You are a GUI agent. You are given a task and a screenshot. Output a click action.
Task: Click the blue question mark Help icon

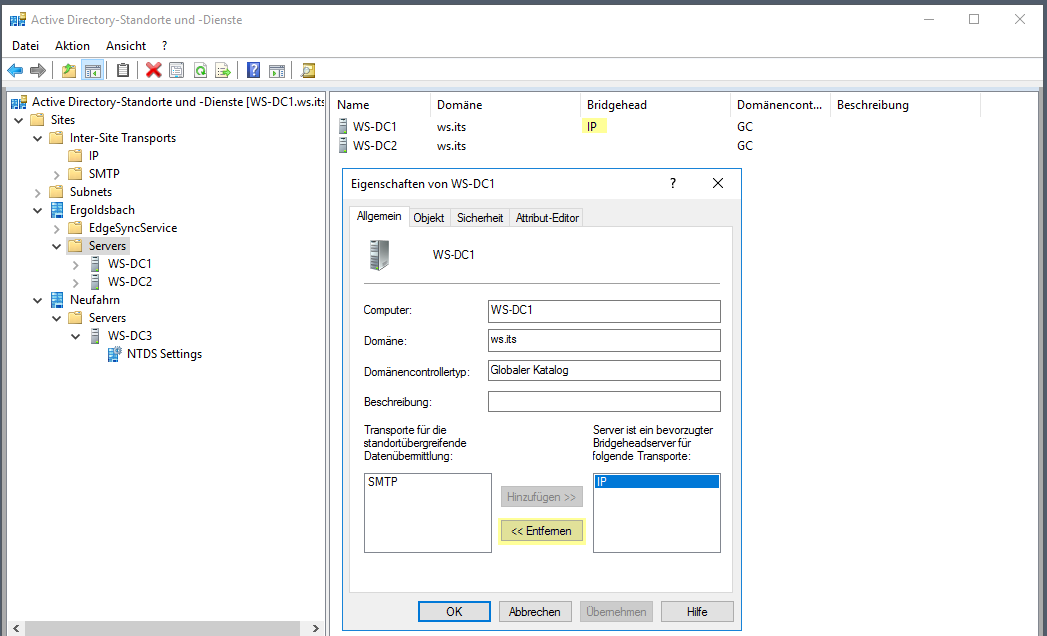pos(253,70)
